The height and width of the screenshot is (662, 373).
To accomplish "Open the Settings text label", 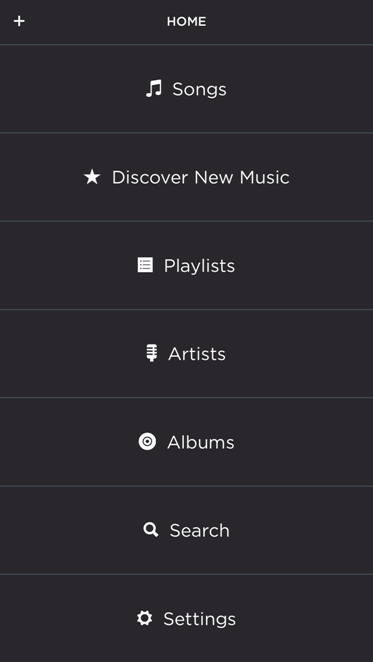I will [199, 619].
